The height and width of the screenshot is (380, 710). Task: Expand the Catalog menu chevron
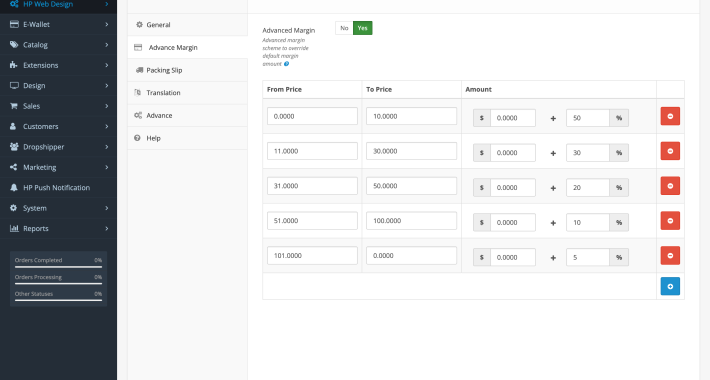107,44
